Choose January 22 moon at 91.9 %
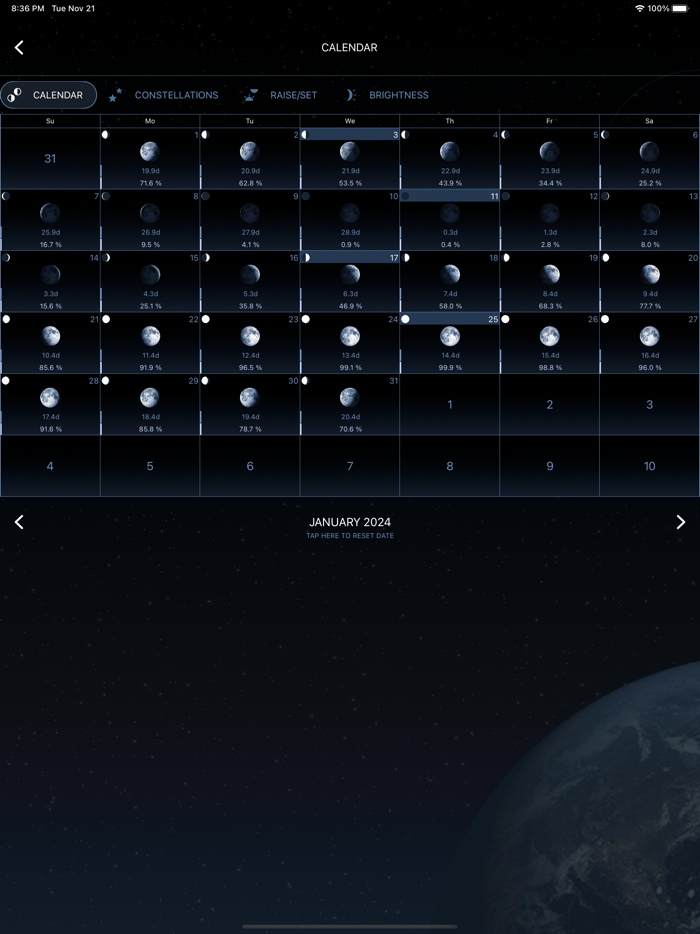The height and width of the screenshot is (934, 700). (x=150, y=343)
